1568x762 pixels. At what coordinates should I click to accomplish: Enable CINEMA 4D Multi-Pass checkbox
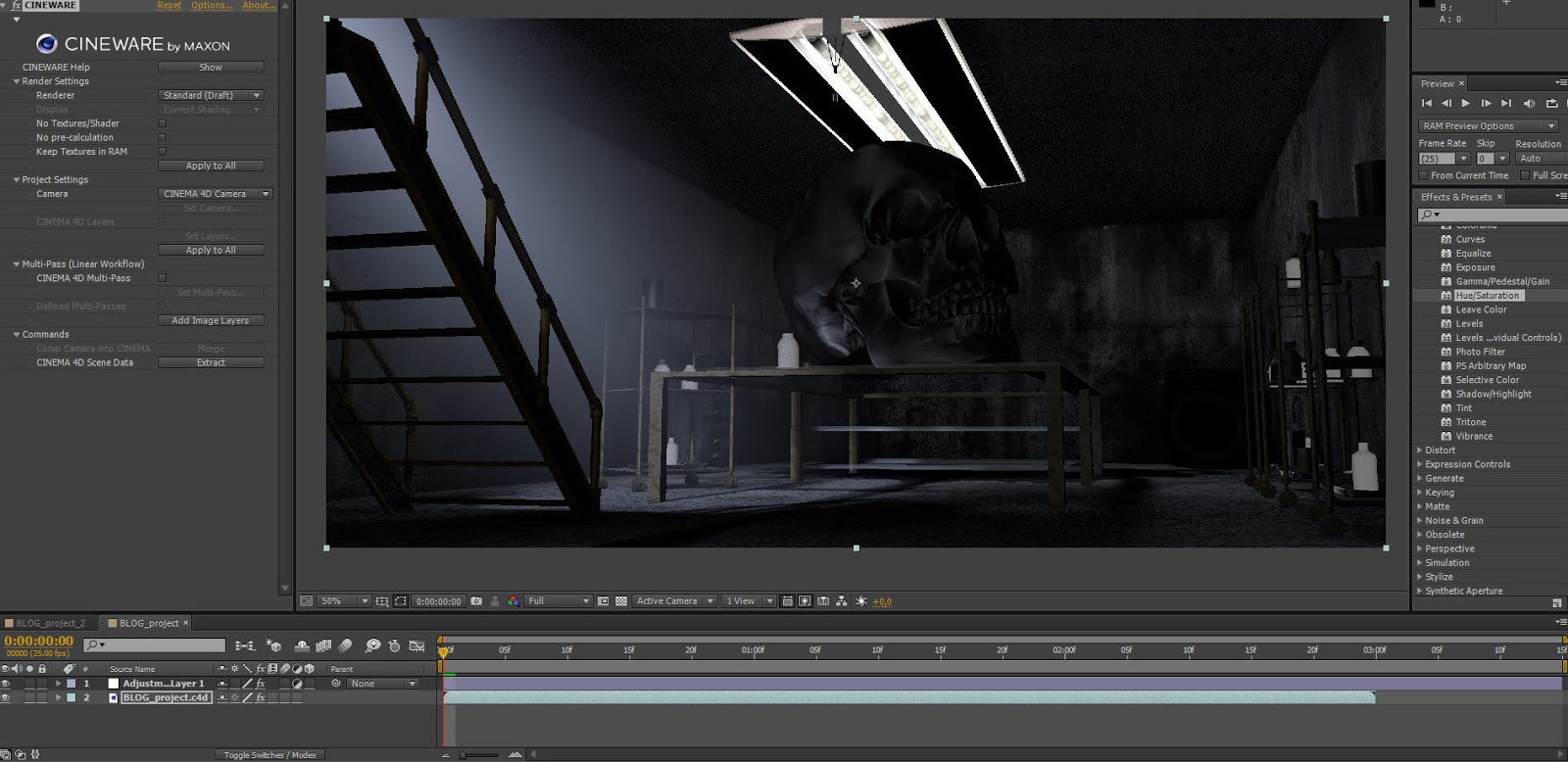163,278
